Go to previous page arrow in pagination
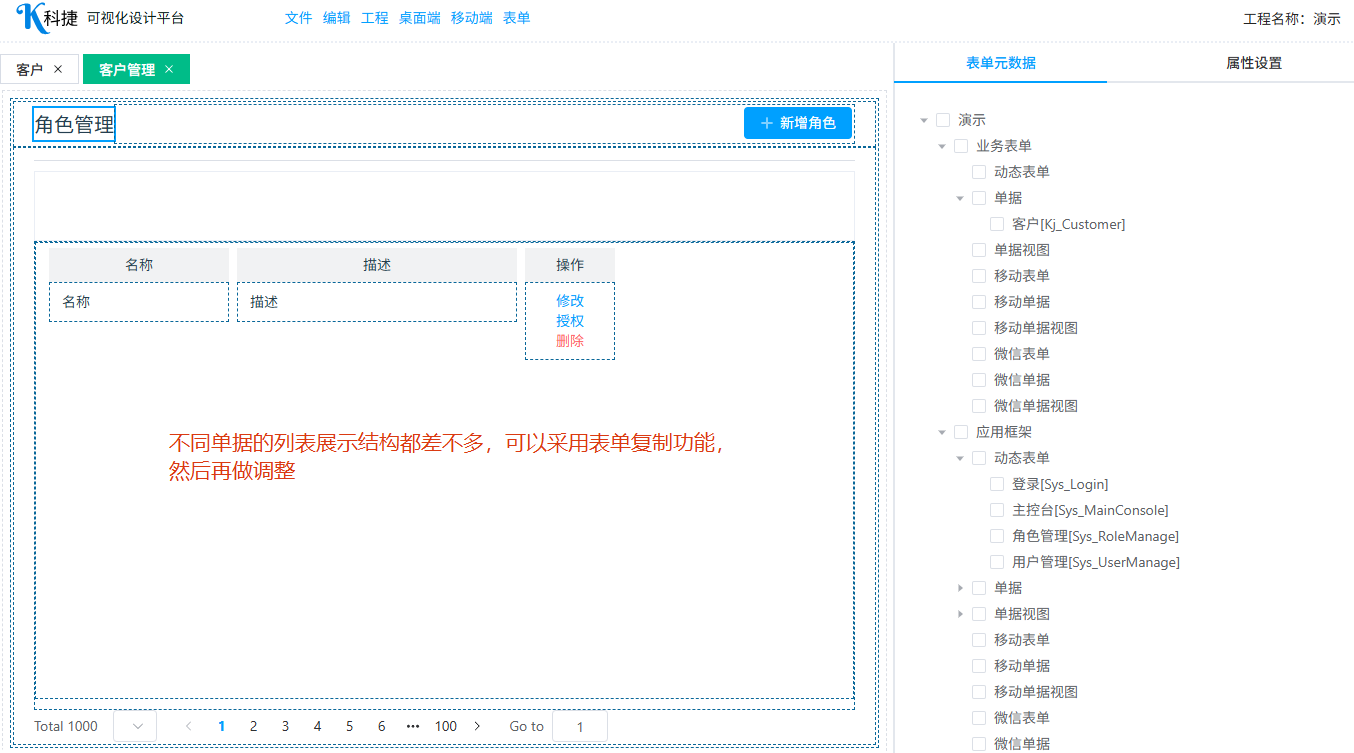 coord(189,726)
